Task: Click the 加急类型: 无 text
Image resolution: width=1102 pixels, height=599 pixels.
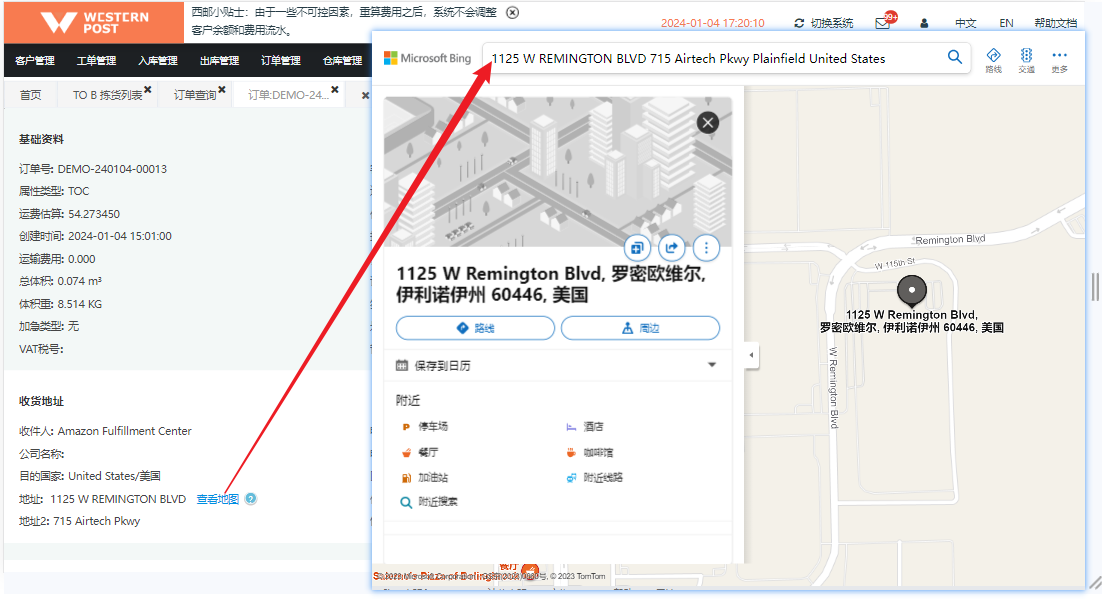Action: click(x=49, y=326)
